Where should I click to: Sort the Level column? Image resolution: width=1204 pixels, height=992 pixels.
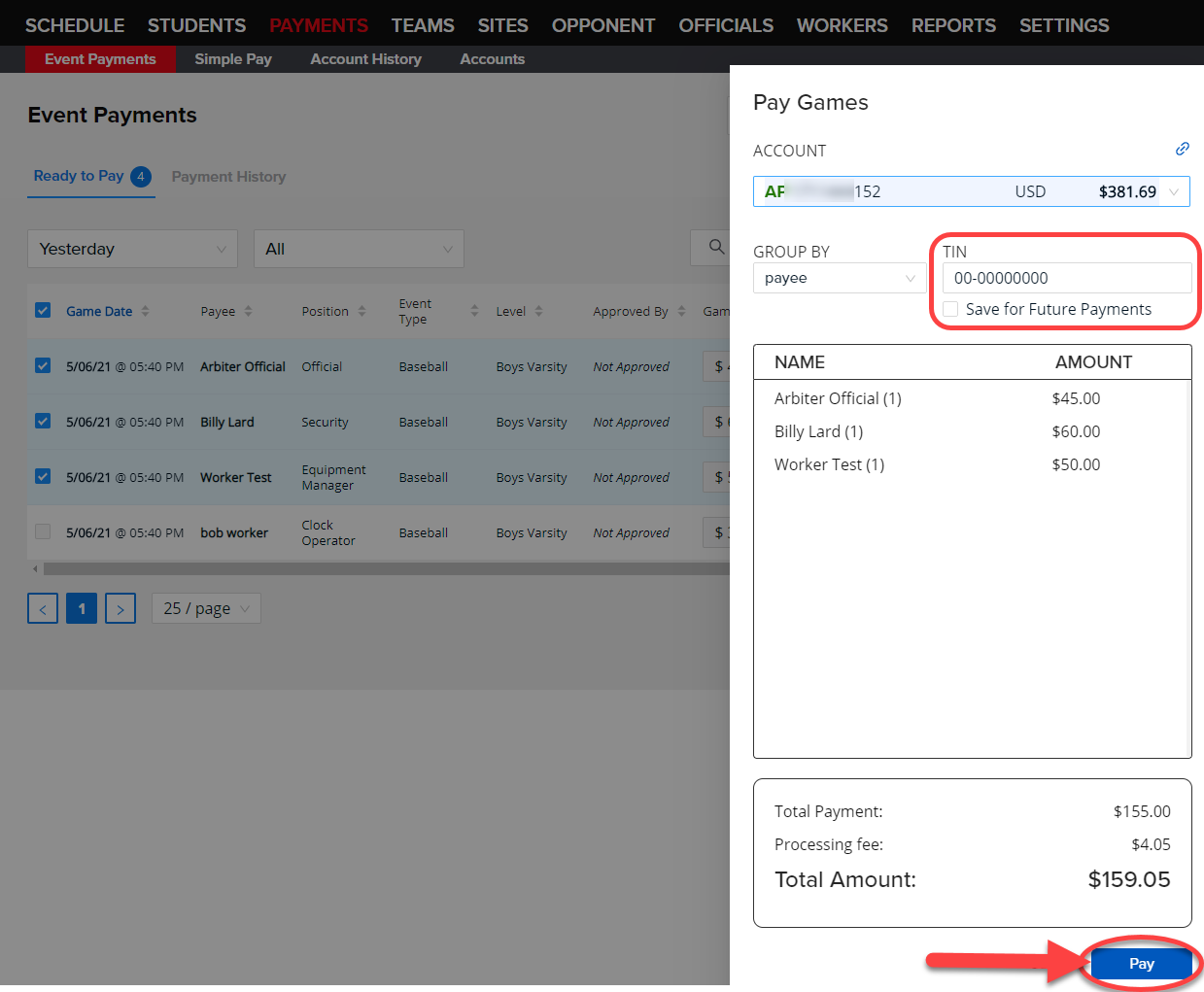click(x=538, y=312)
